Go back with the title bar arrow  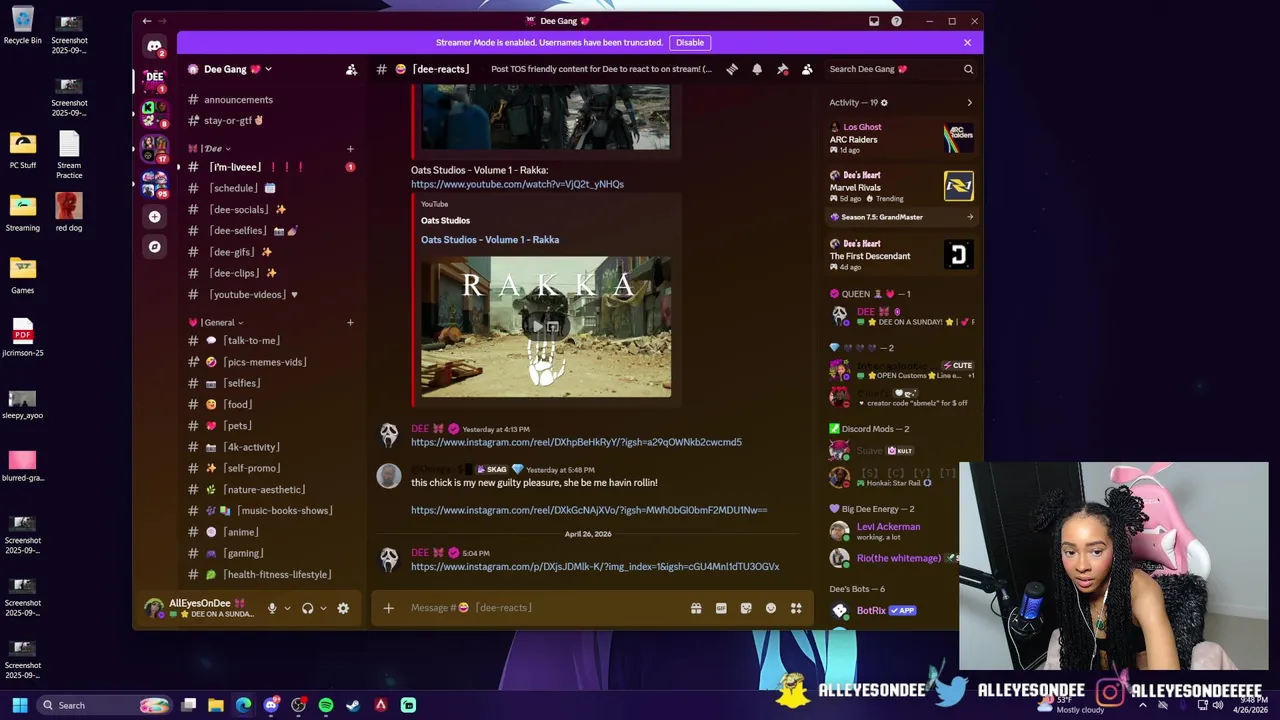[146, 21]
